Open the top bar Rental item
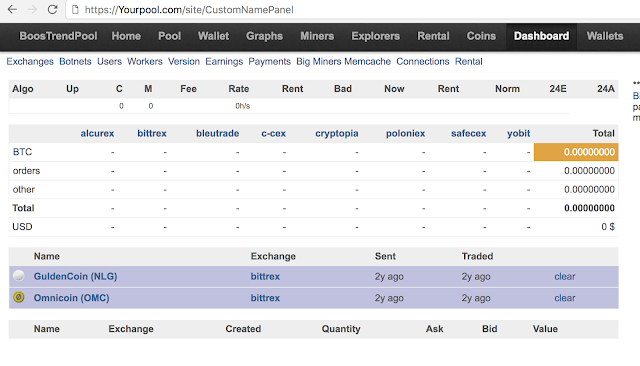The width and height of the screenshot is (640, 366). tap(433, 36)
